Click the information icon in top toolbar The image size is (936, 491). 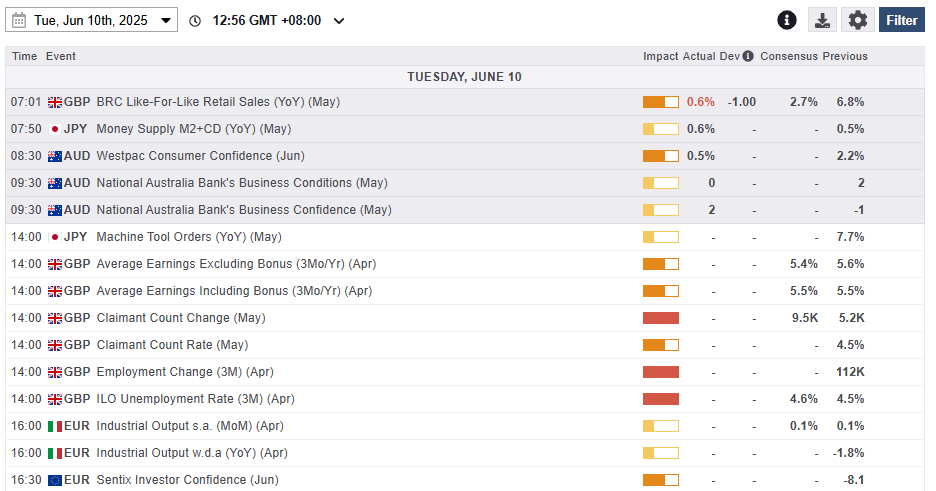(787, 20)
